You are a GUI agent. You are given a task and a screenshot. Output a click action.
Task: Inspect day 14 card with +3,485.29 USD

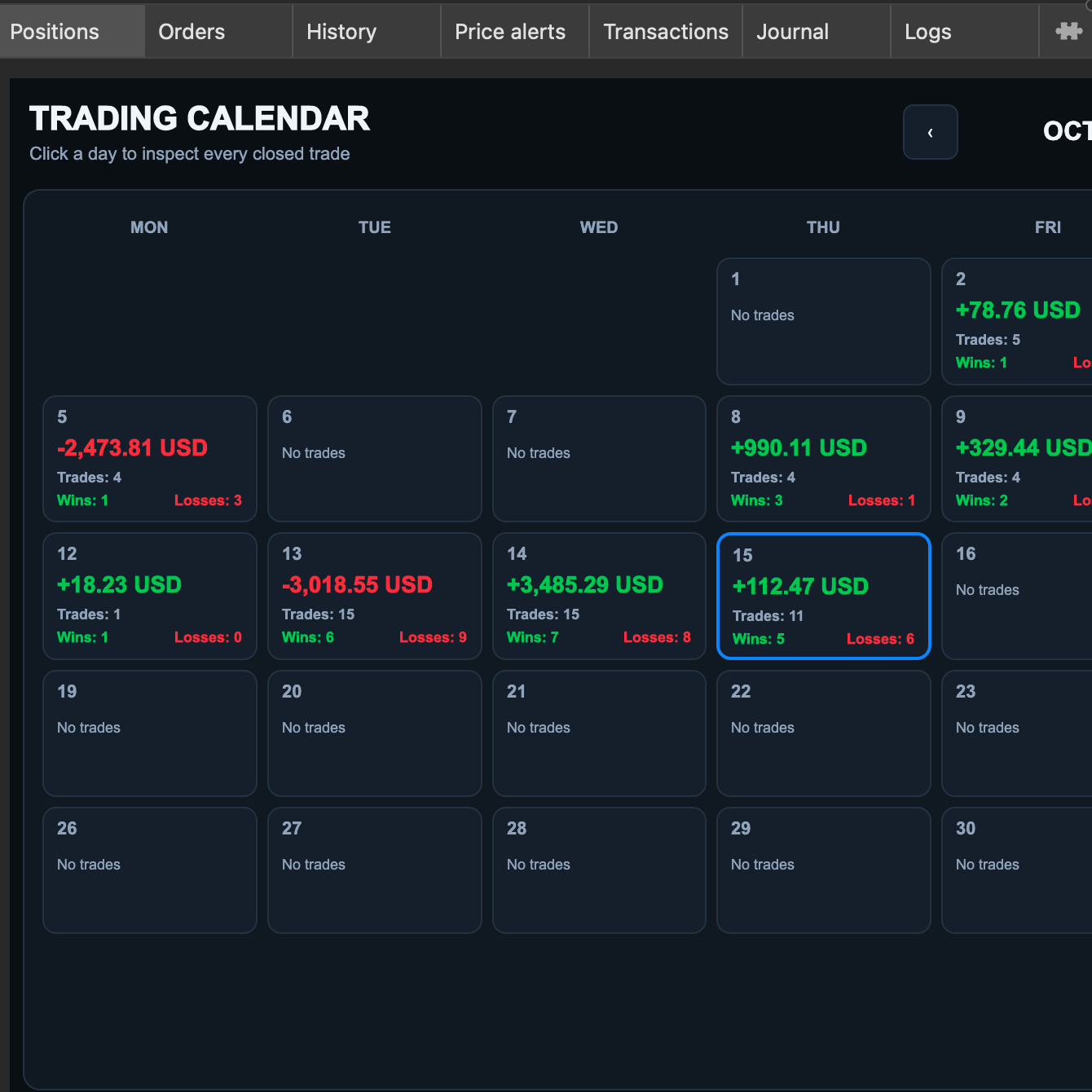pos(599,596)
